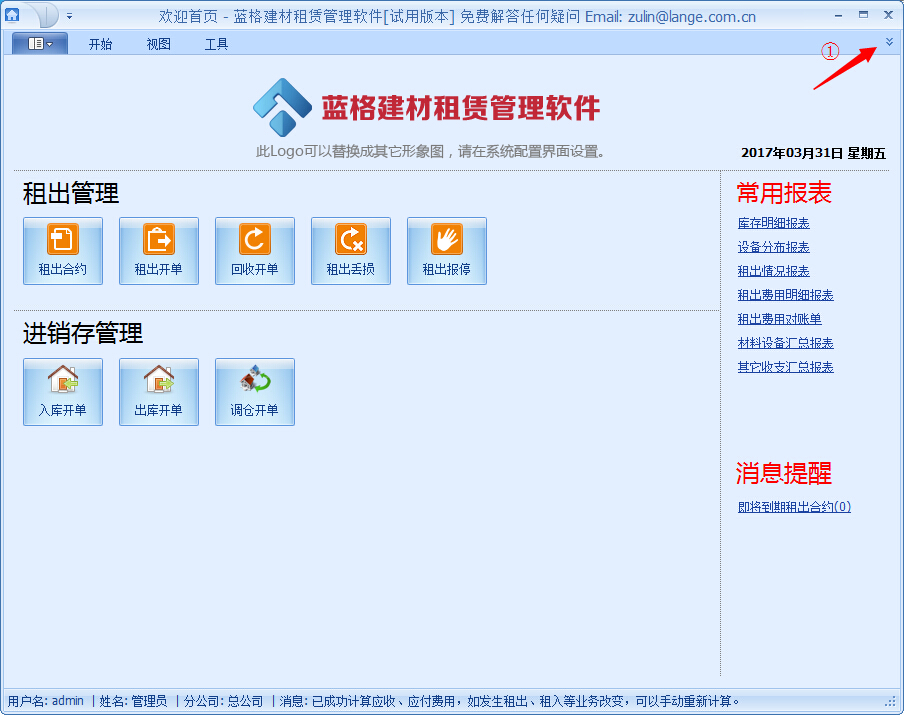Open the 入库开单 stock-in order module
This screenshot has width=904, height=715.
[x=63, y=392]
